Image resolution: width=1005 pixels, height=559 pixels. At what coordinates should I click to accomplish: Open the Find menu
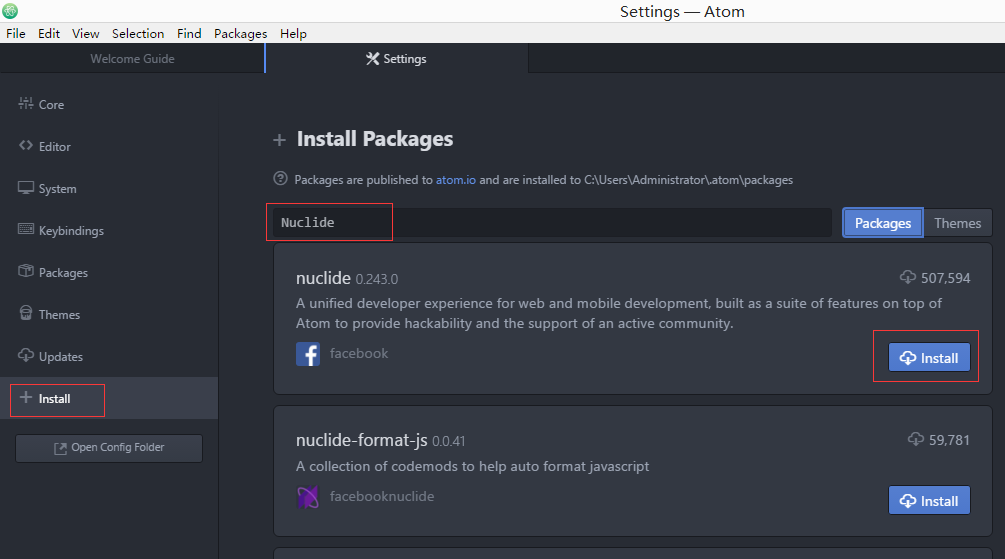[189, 33]
